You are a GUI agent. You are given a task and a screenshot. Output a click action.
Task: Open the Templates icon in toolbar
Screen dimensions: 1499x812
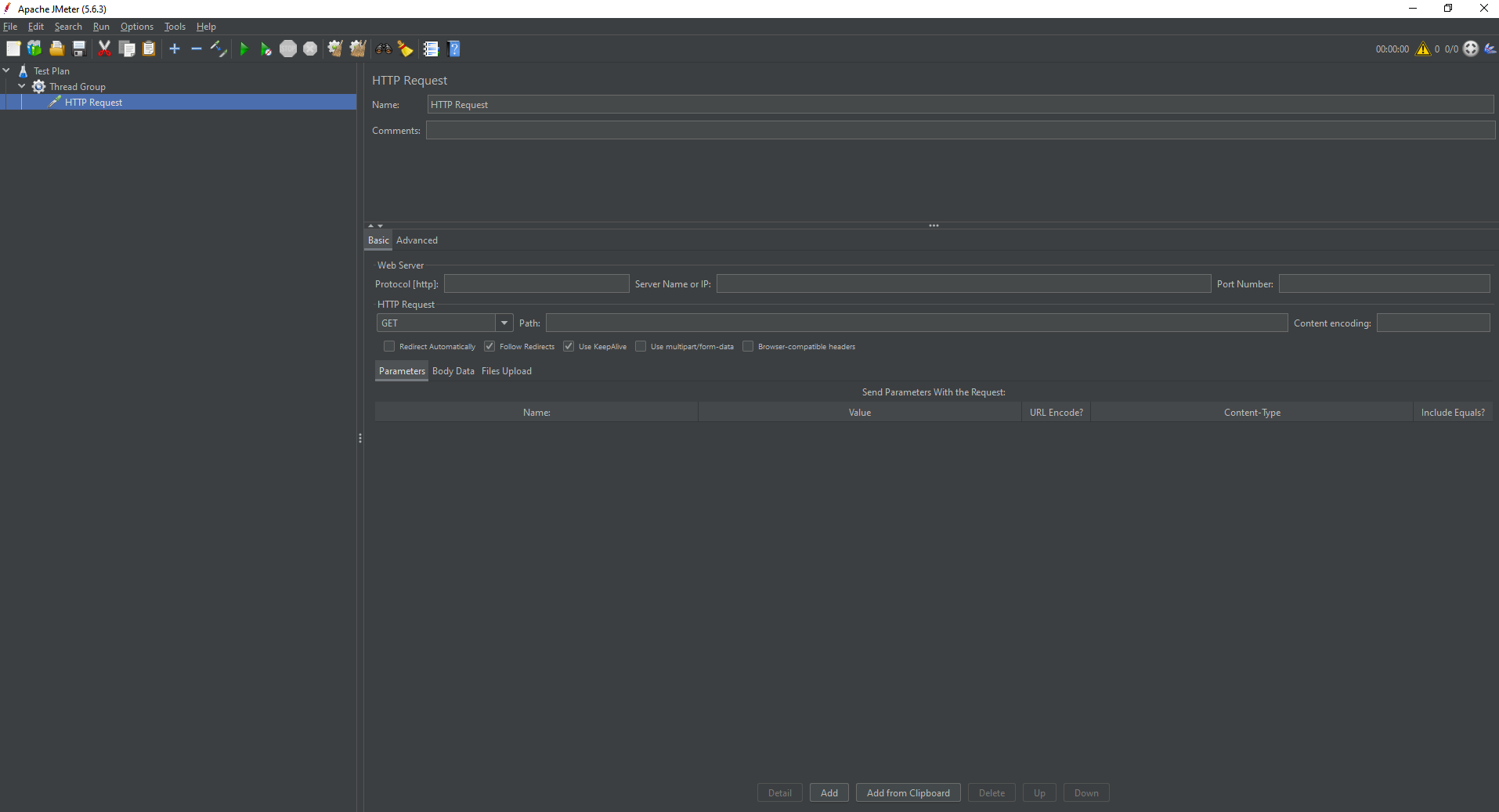(x=34, y=49)
